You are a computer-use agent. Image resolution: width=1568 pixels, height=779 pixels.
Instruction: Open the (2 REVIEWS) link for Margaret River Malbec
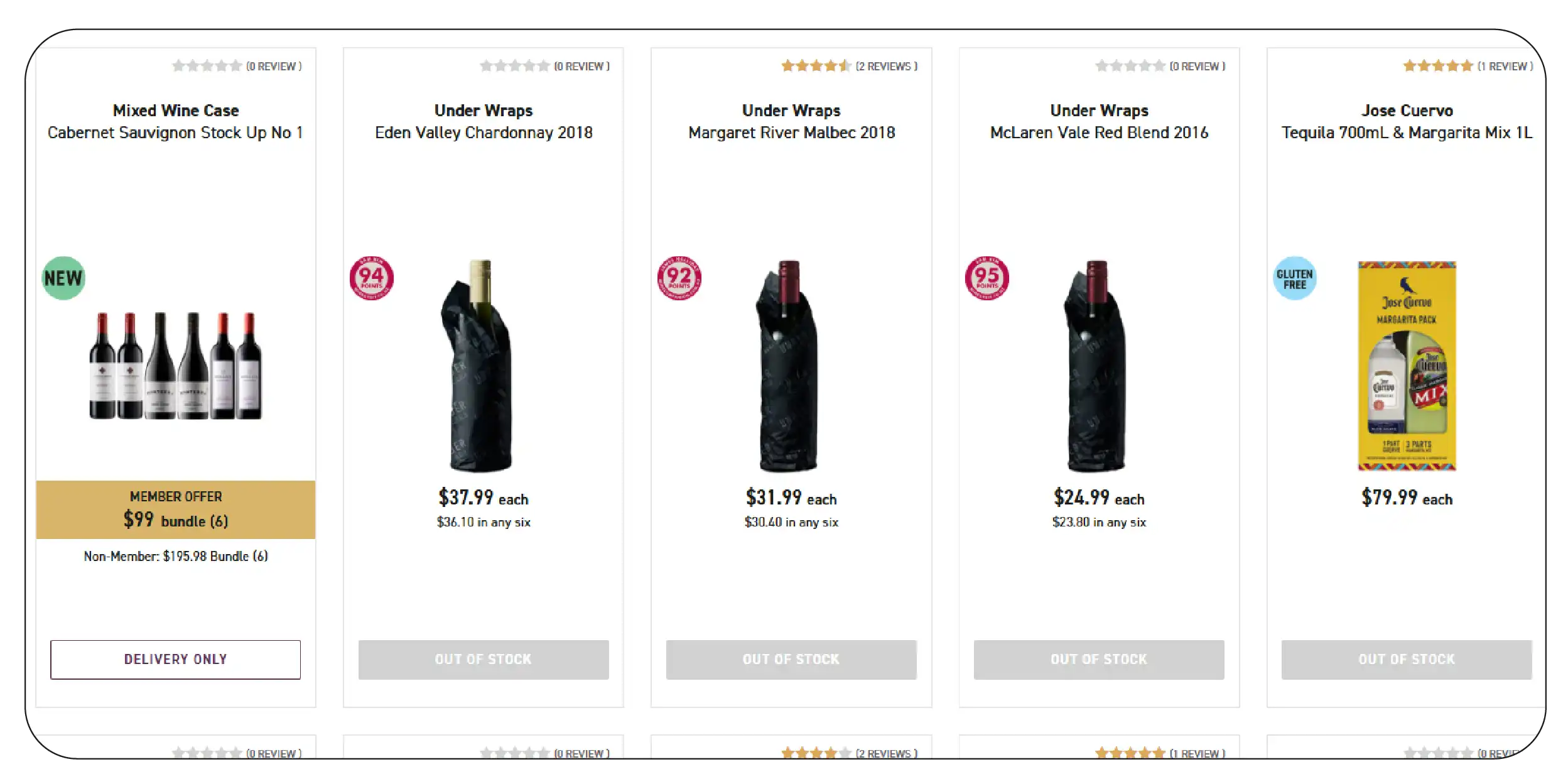[885, 66]
